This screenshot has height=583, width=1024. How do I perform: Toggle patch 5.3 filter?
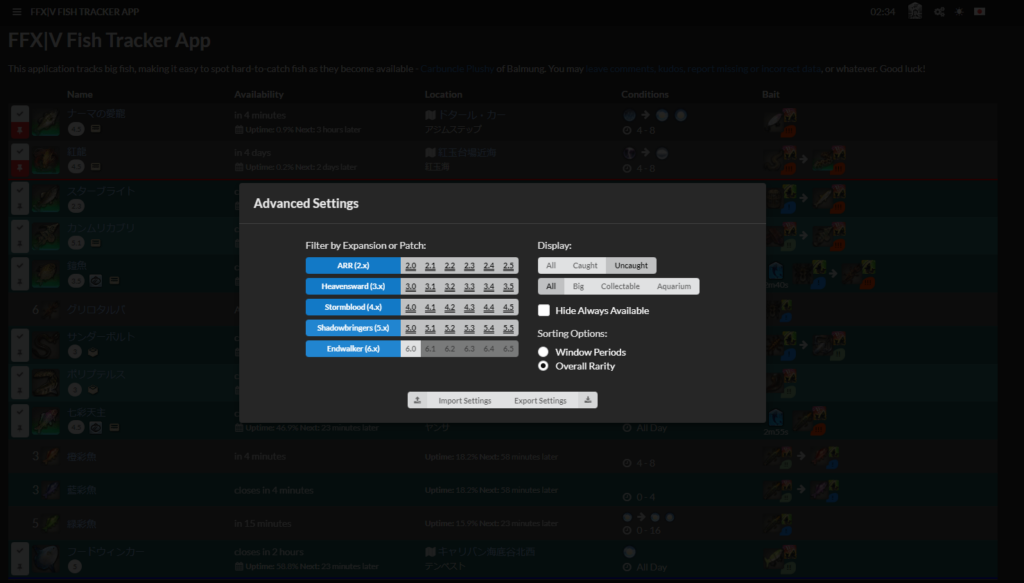tap(469, 328)
